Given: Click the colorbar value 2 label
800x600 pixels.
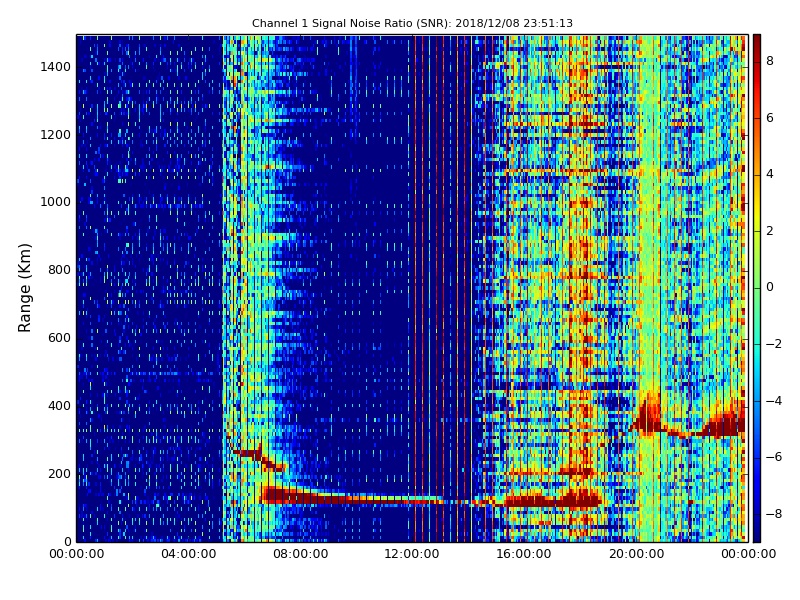Looking at the screenshot, I should pos(770,231).
